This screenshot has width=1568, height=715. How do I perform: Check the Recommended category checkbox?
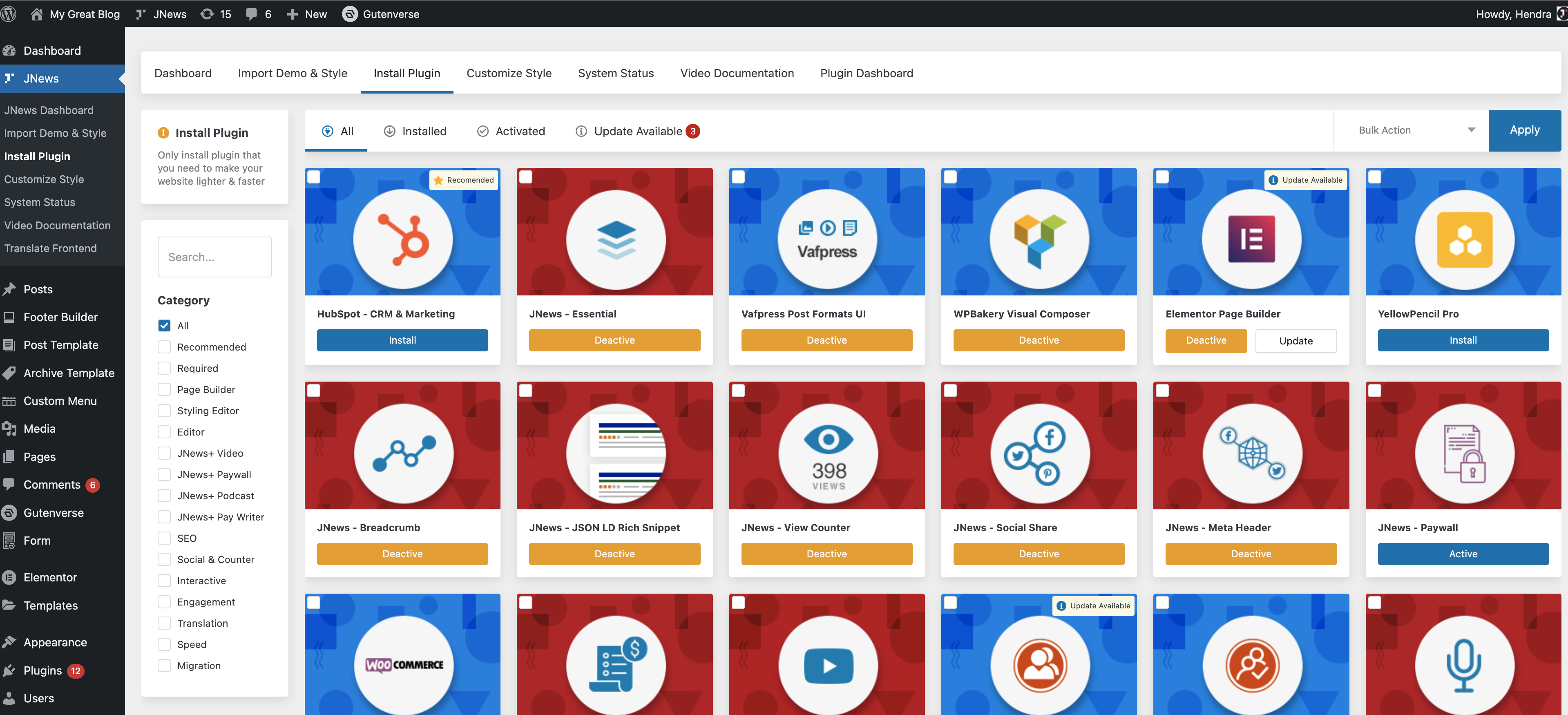[164, 347]
